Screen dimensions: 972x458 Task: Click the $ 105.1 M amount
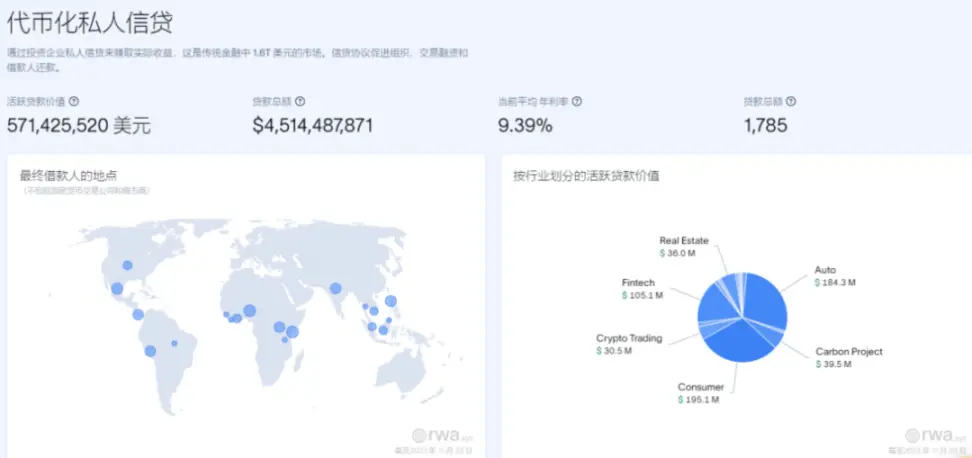click(643, 296)
